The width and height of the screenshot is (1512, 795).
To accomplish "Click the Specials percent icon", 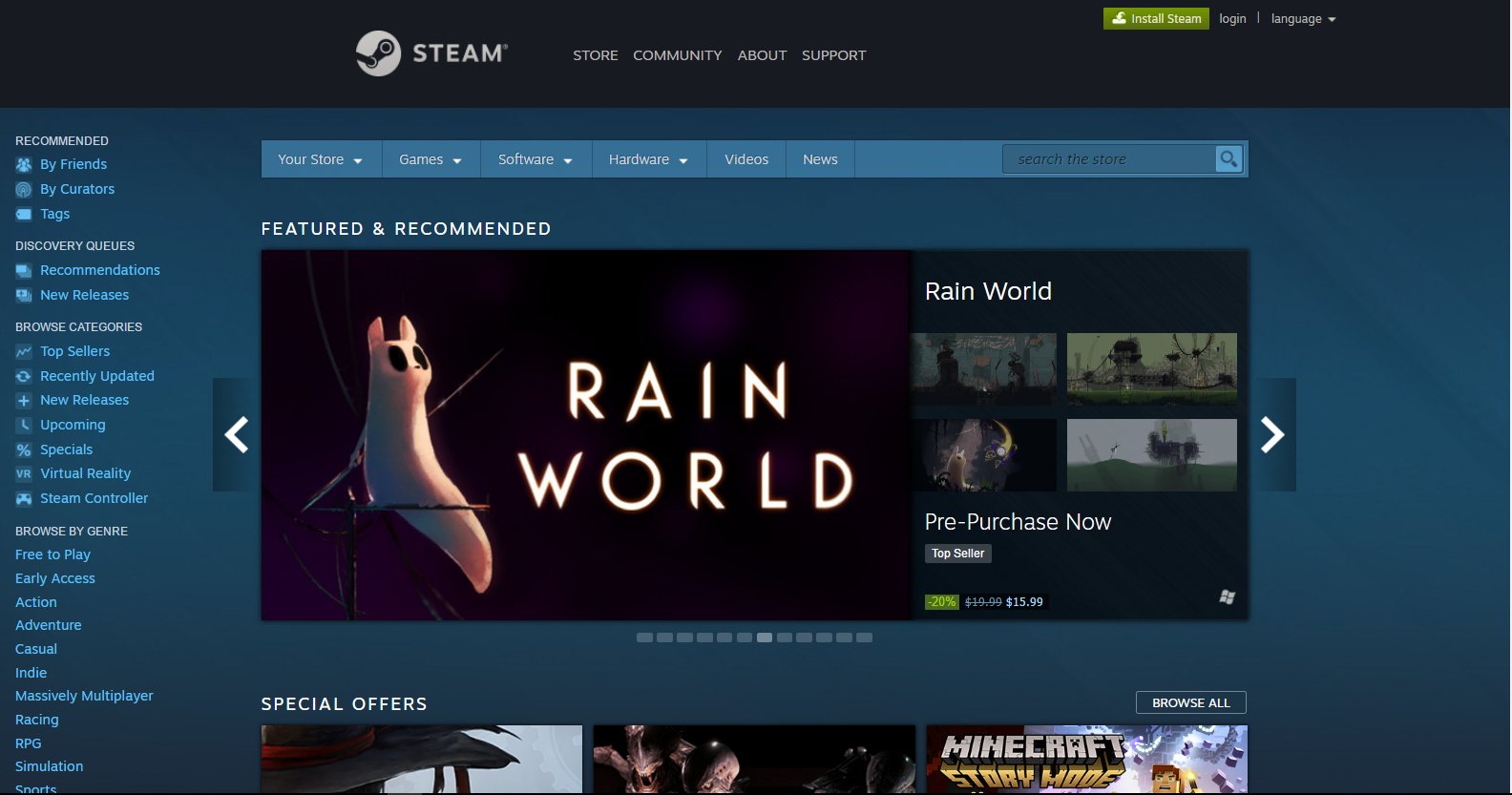I will coord(24,450).
